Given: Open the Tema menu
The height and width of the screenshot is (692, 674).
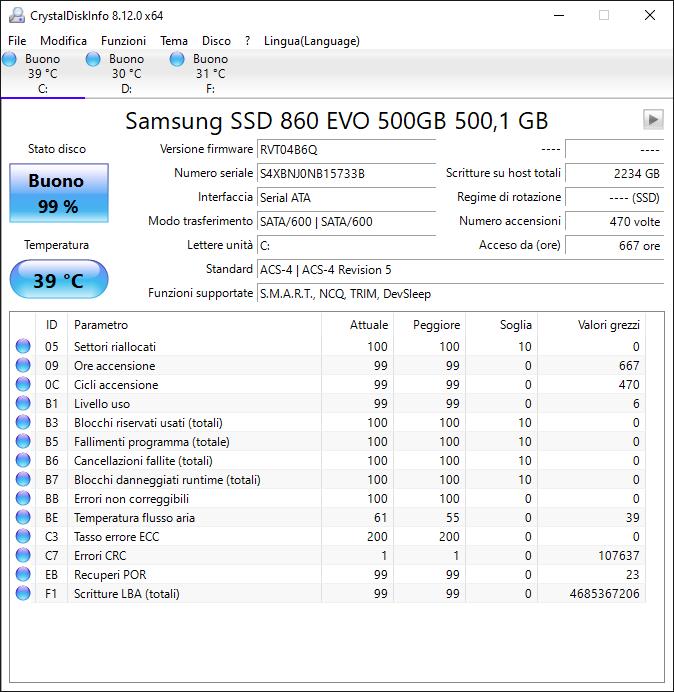Looking at the screenshot, I should [173, 41].
